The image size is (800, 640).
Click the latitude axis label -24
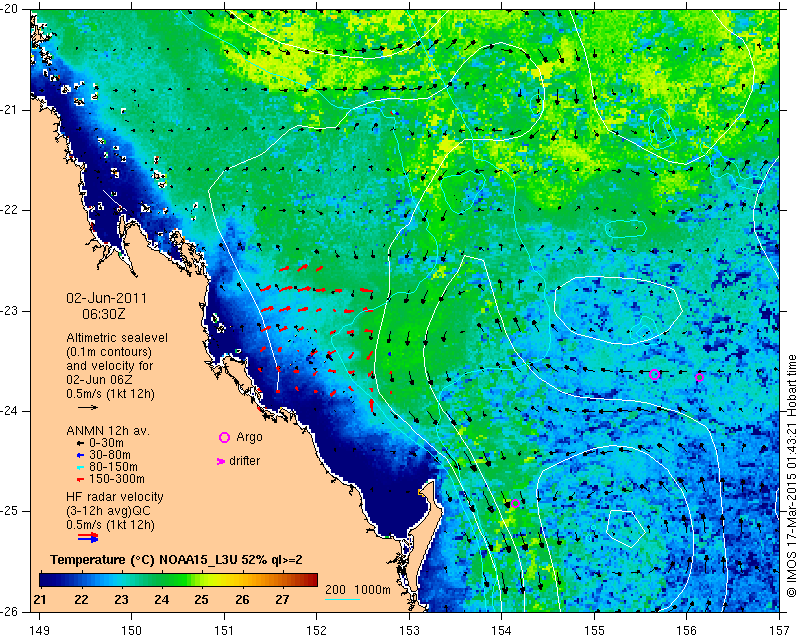[x=9, y=411]
